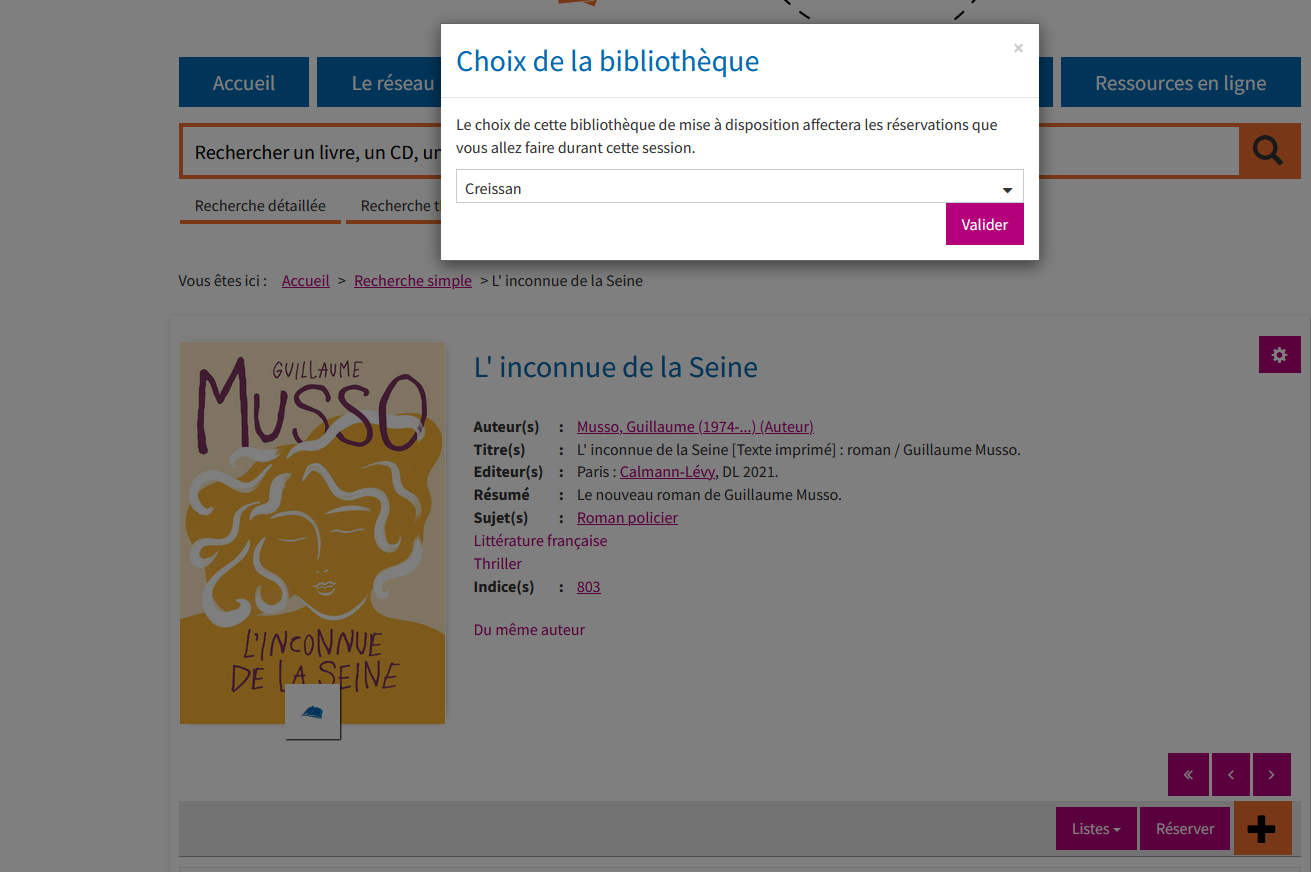Follow the Calmann-Lévy publisher link

click(666, 471)
